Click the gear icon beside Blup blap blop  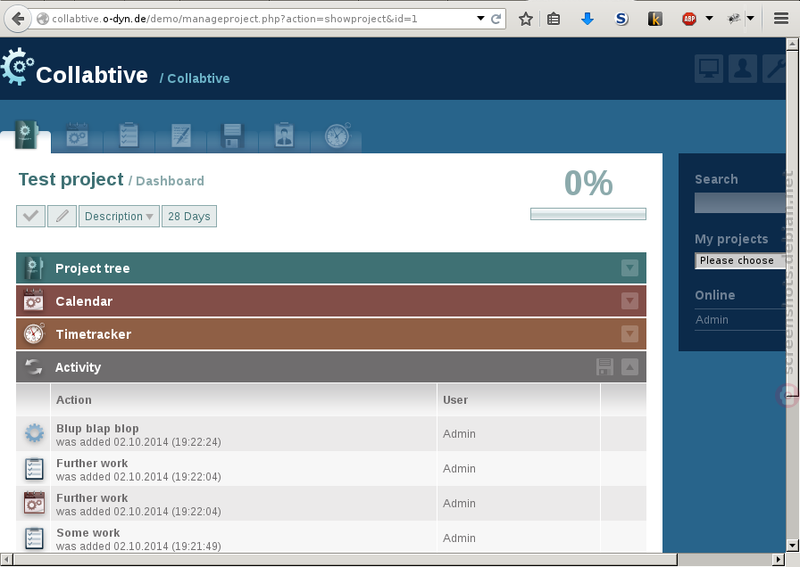34,434
